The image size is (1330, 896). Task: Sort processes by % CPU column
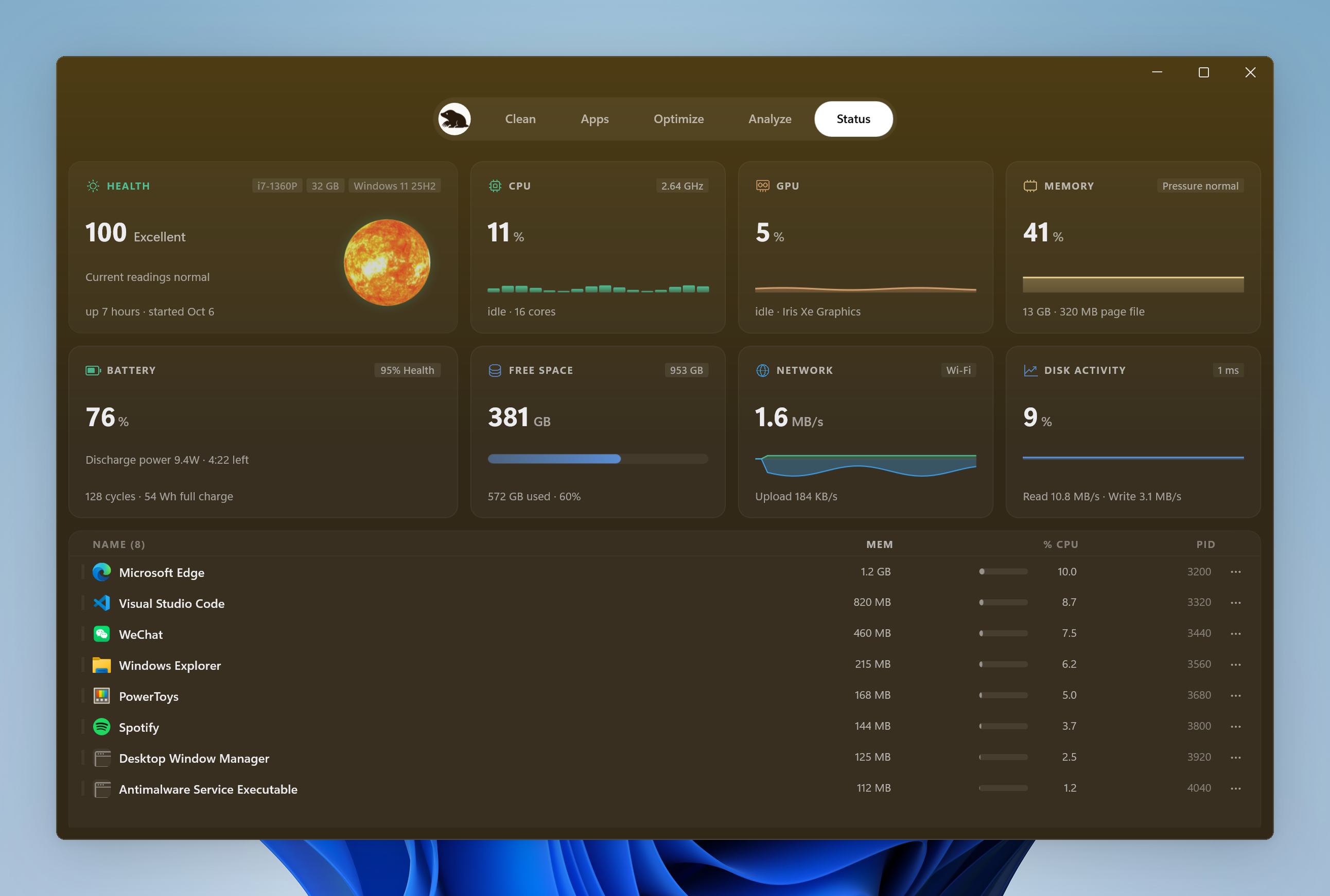point(1061,544)
